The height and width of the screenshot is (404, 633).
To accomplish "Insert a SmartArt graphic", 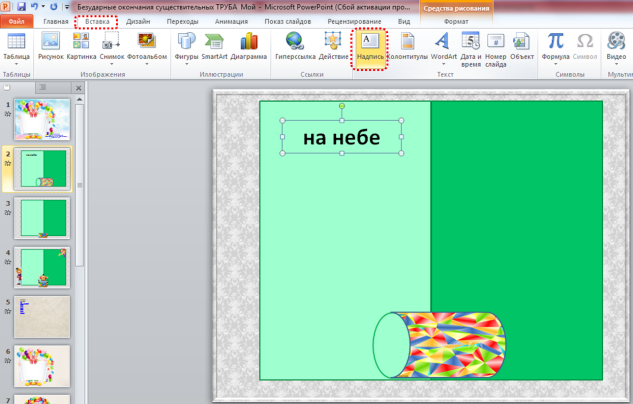I will tap(214, 46).
